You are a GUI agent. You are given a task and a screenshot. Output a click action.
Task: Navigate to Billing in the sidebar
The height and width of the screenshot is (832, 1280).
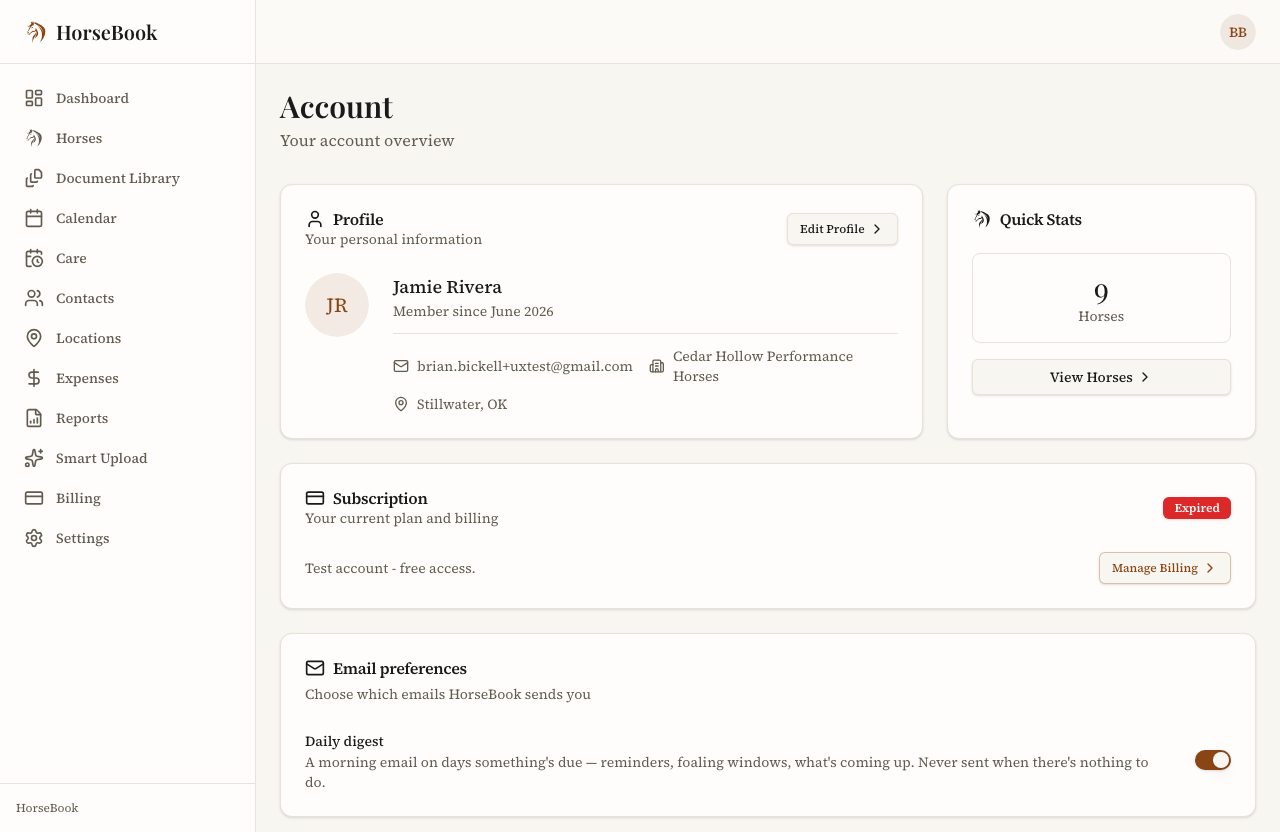coord(128,498)
